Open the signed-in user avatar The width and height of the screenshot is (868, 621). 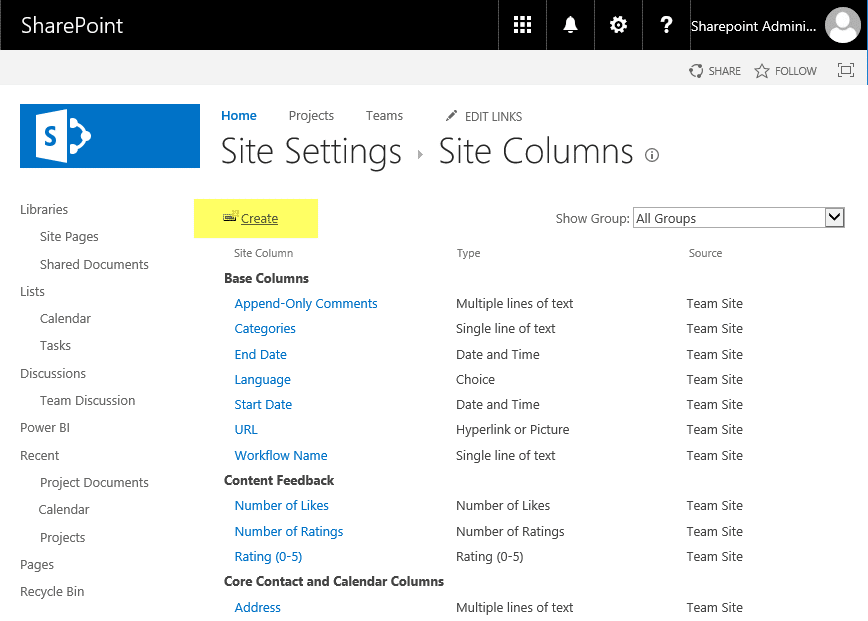(x=842, y=25)
